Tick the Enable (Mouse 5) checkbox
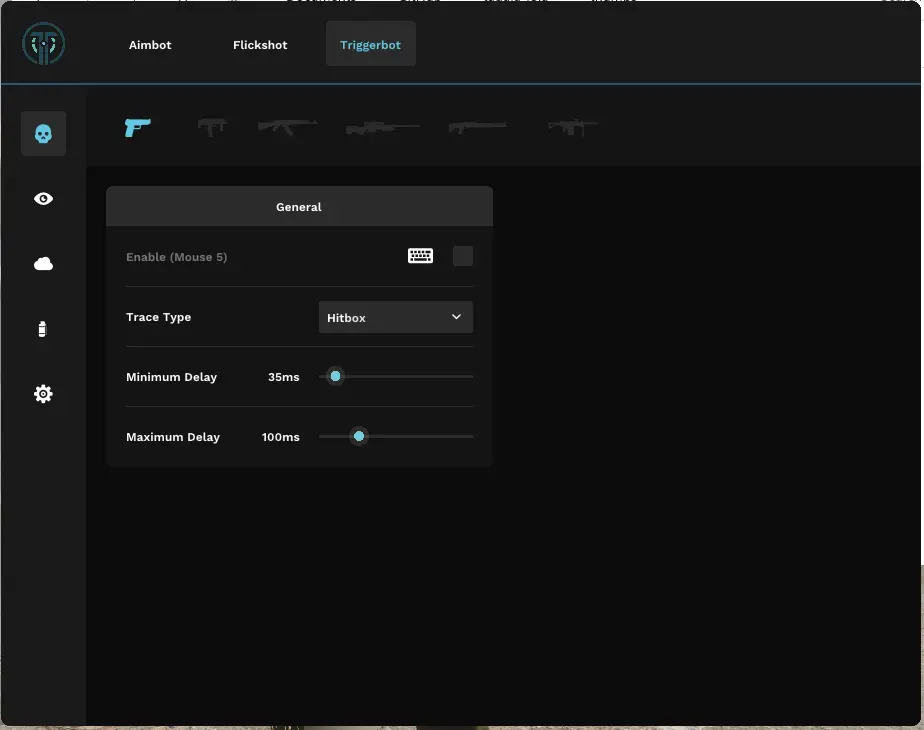This screenshot has height=730, width=924. [x=463, y=256]
